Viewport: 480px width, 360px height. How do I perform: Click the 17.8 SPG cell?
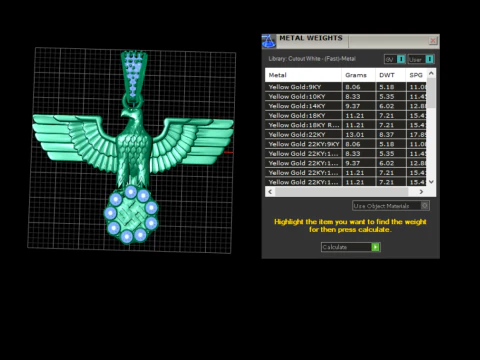(417, 135)
